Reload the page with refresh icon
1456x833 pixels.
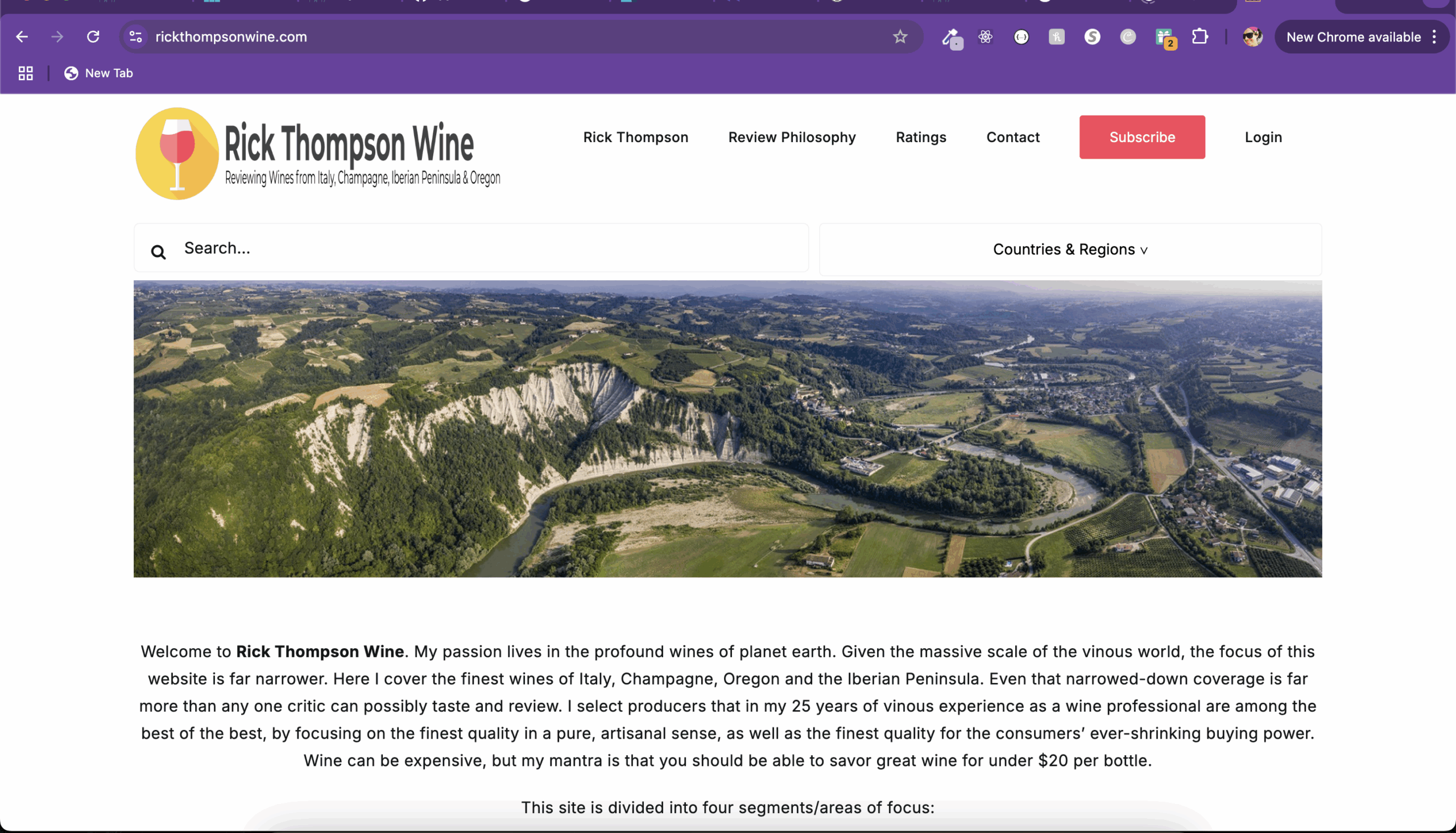pyautogui.click(x=93, y=36)
